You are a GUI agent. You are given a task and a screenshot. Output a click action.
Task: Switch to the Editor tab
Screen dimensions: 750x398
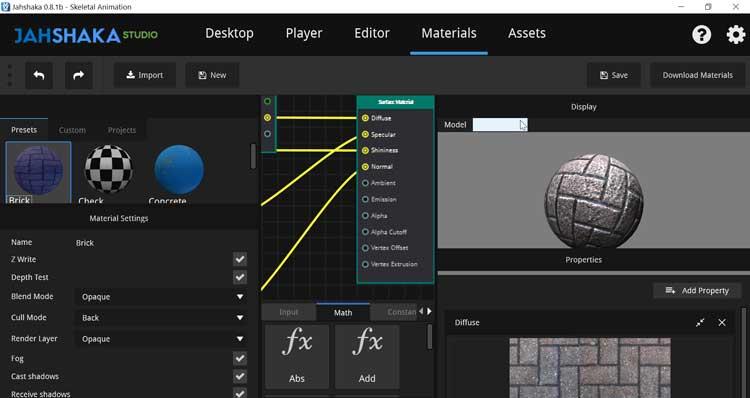coord(372,33)
